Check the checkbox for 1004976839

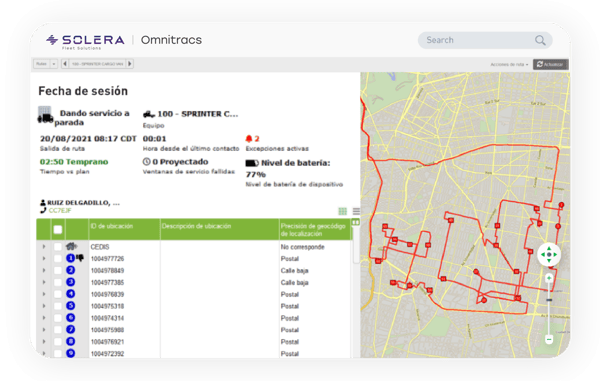[58, 294]
